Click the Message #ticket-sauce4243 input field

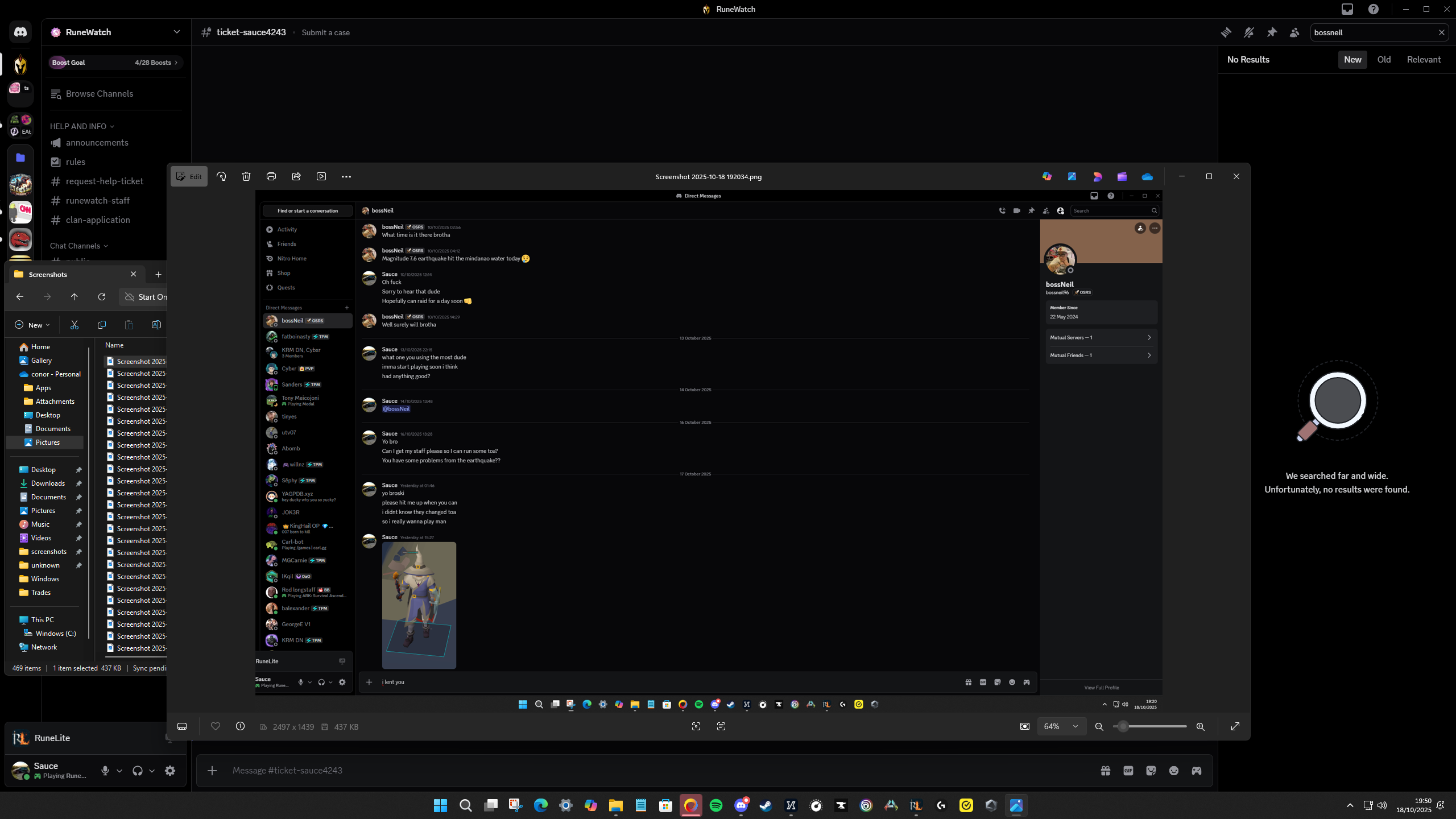coord(626,771)
